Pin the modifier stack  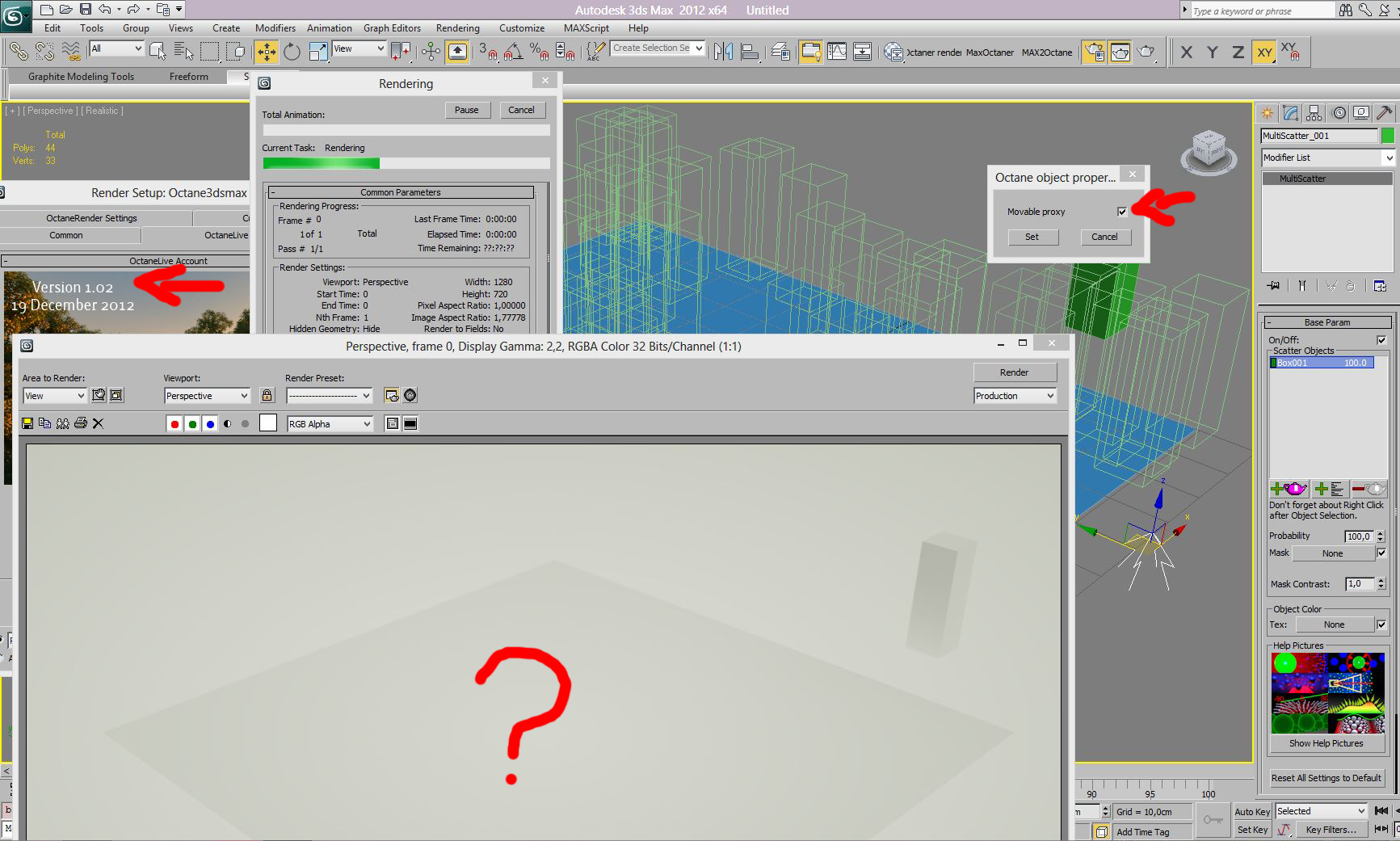1274,285
